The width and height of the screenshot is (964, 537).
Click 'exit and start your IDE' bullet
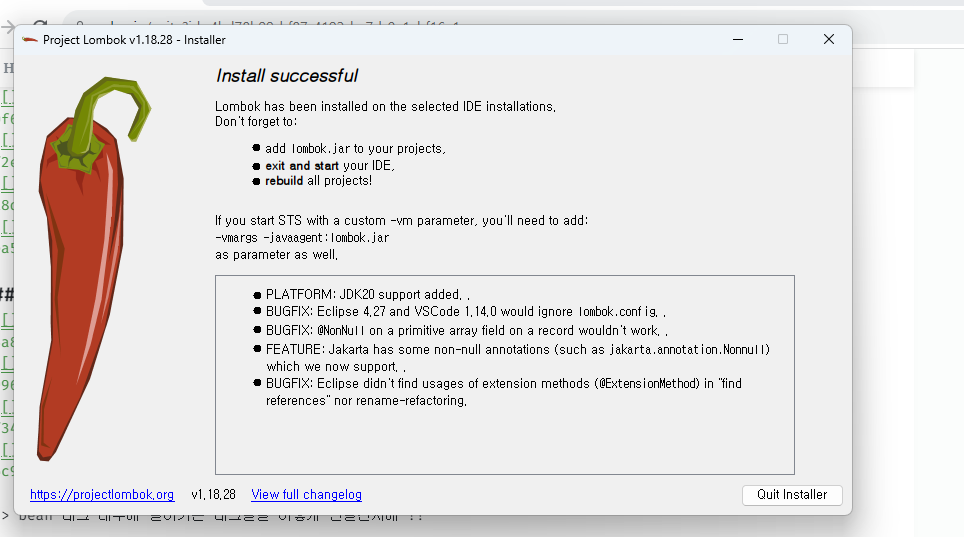(x=330, y=166)
